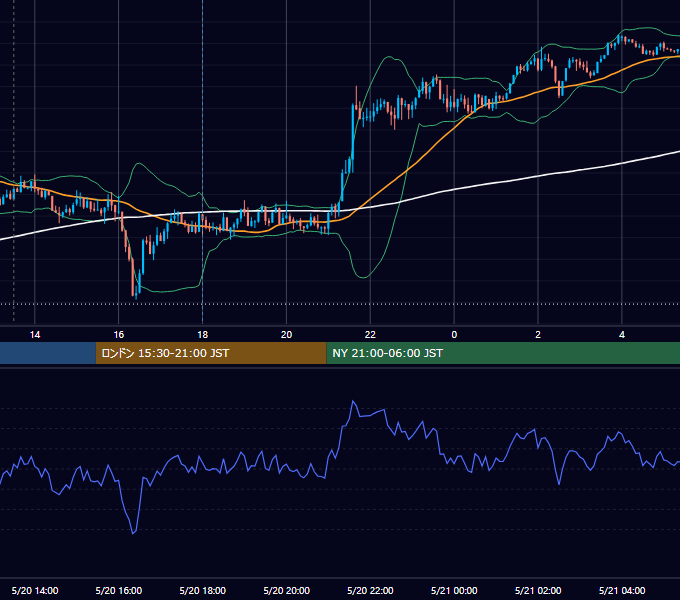
Task: Click the 5/20 16:00 label on indicator axis
Action: coord(118,590)
